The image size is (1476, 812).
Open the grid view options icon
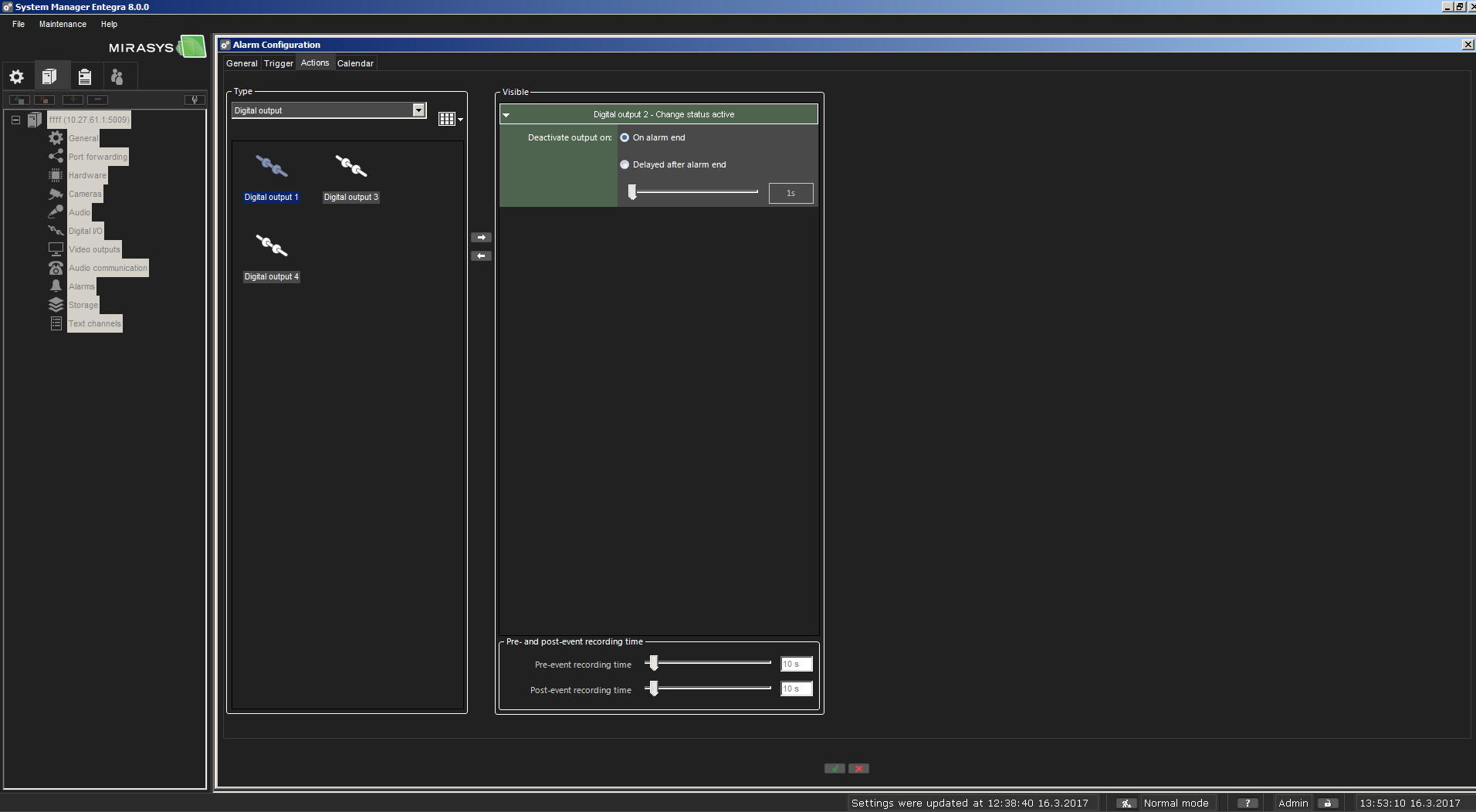(449, 119)
